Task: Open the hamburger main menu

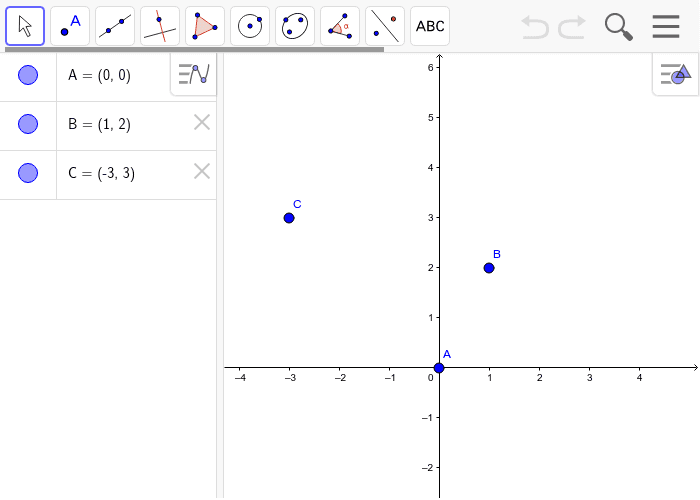Action: coord(666,26)
